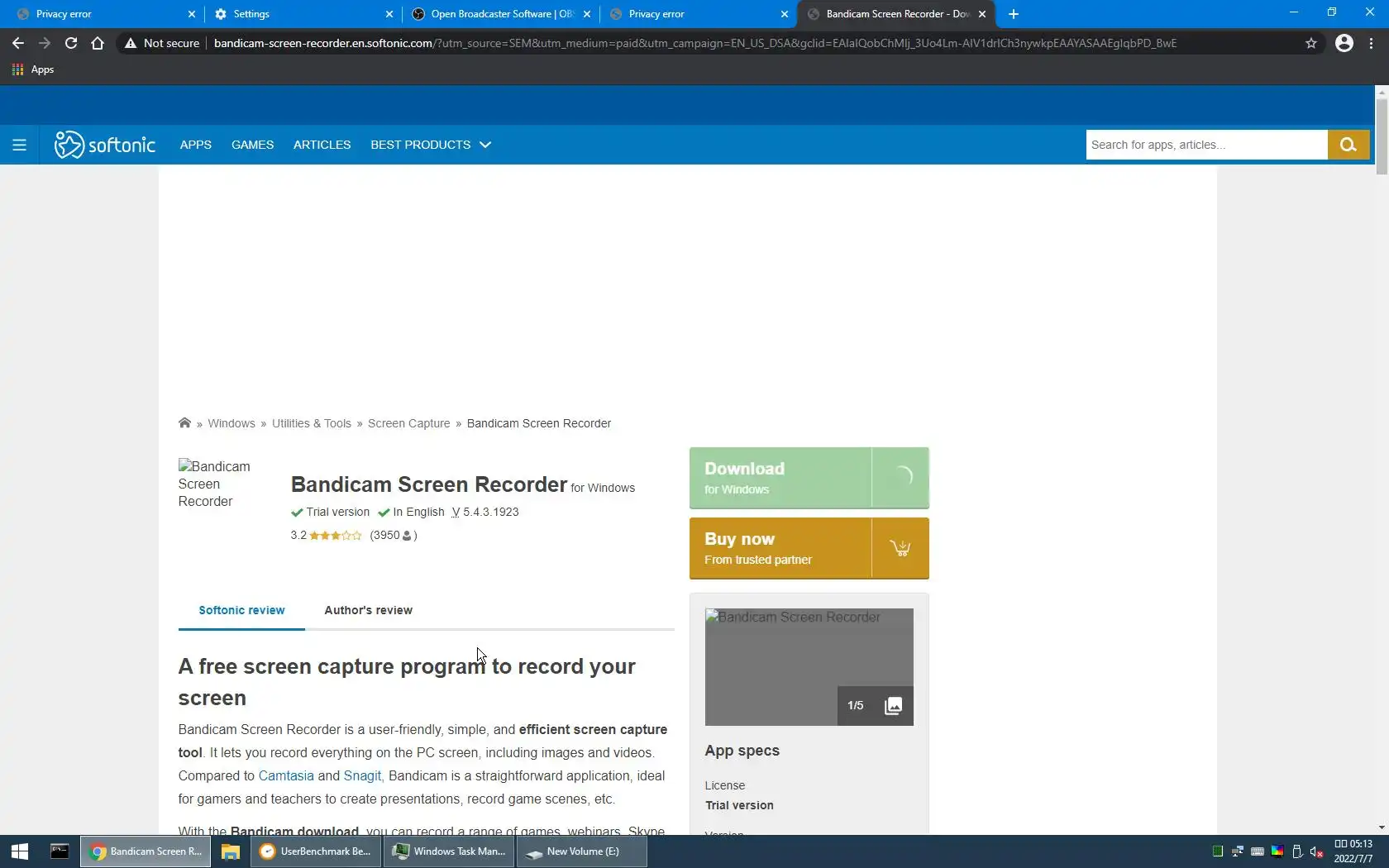The image size is (1389, 868).
Task: Click the Softonic logo
Action: [104, 145]
